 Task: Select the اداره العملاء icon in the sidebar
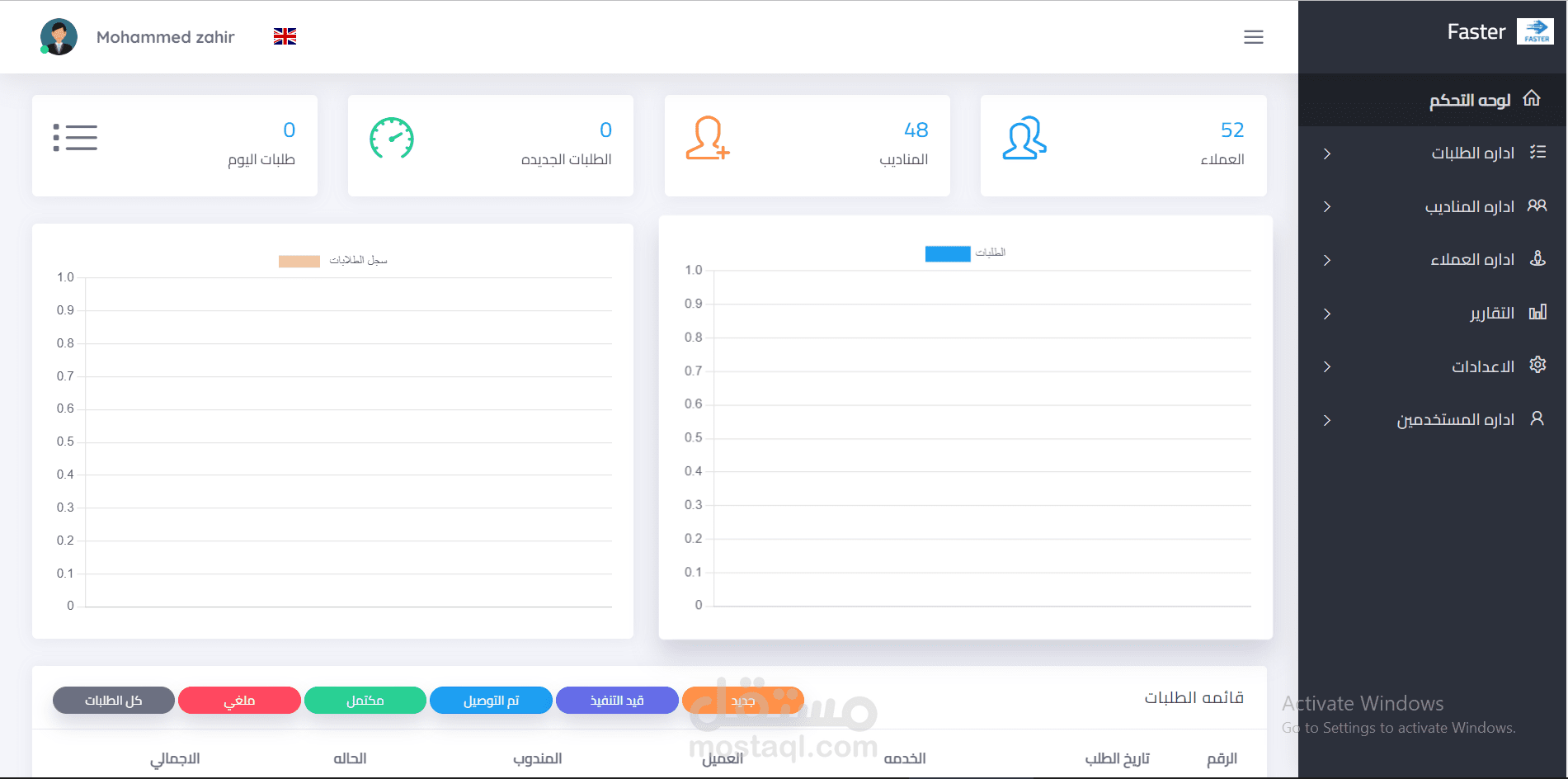(1537, 258)
